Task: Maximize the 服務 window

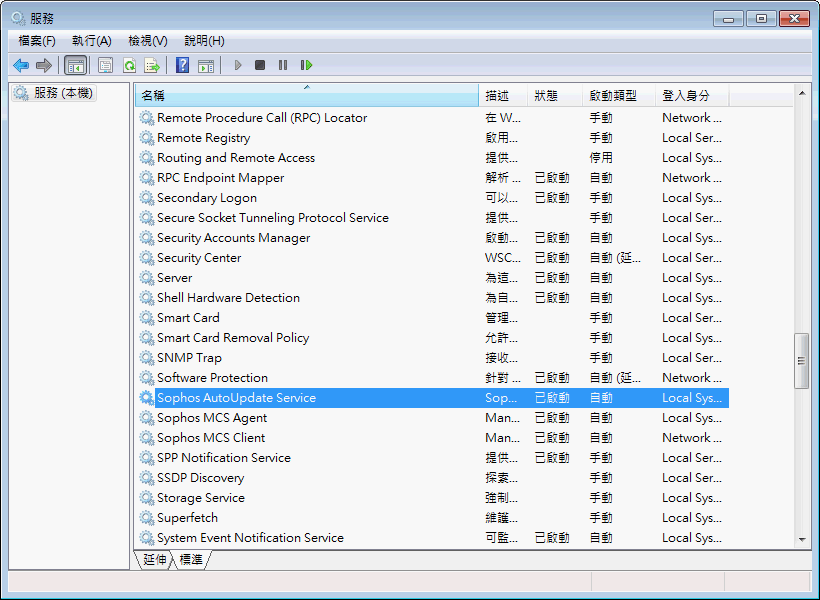Action: pyautogui.click(x=761, y=19)
